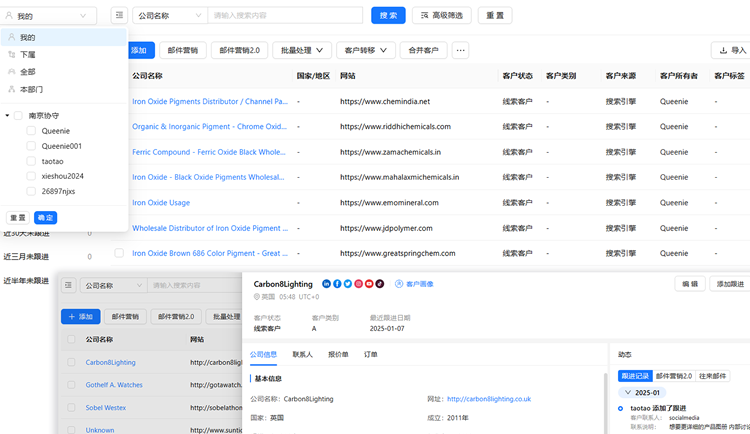The width and height of the screenshot is (750, 434).
Task: Click the 重置 button beside 高级筛选
Action: 495,15
